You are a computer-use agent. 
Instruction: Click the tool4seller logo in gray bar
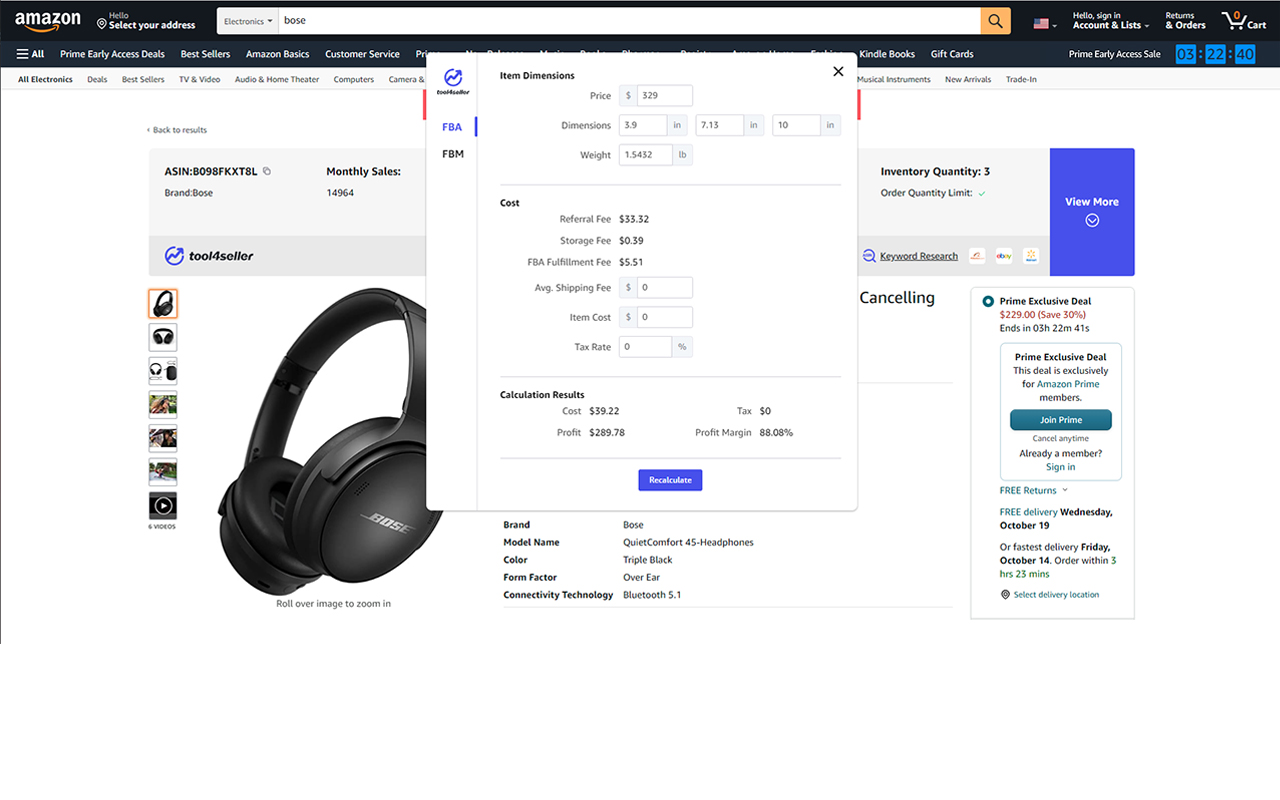pos(209,256)
